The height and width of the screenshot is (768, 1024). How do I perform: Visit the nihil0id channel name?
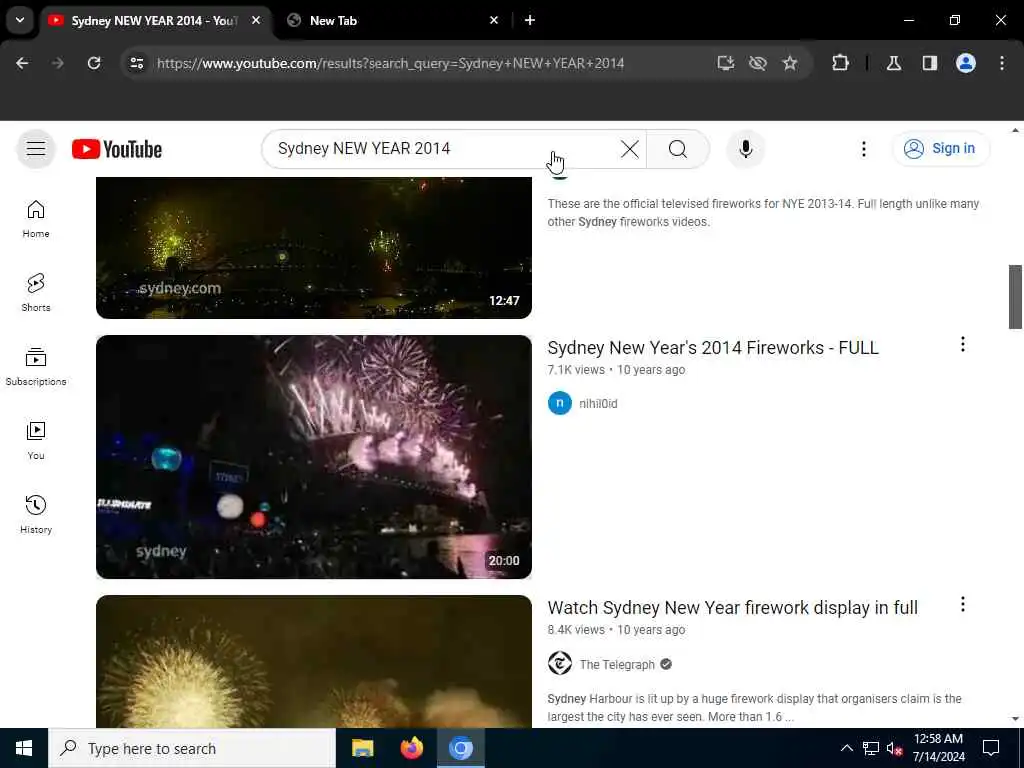coord(598,404)
